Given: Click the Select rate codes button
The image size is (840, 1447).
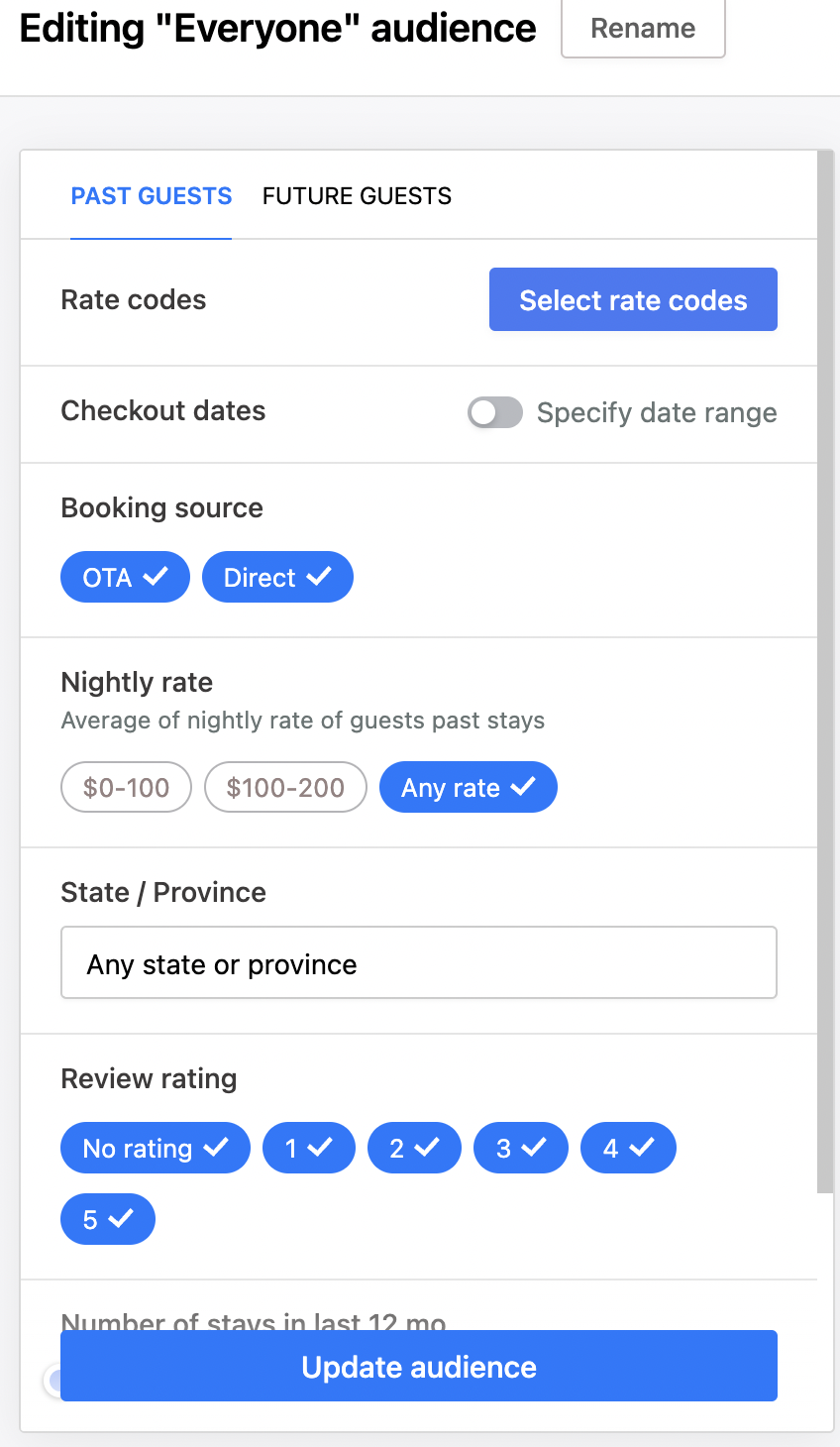Looking at the screenshot, I should (x=633, y=299).
